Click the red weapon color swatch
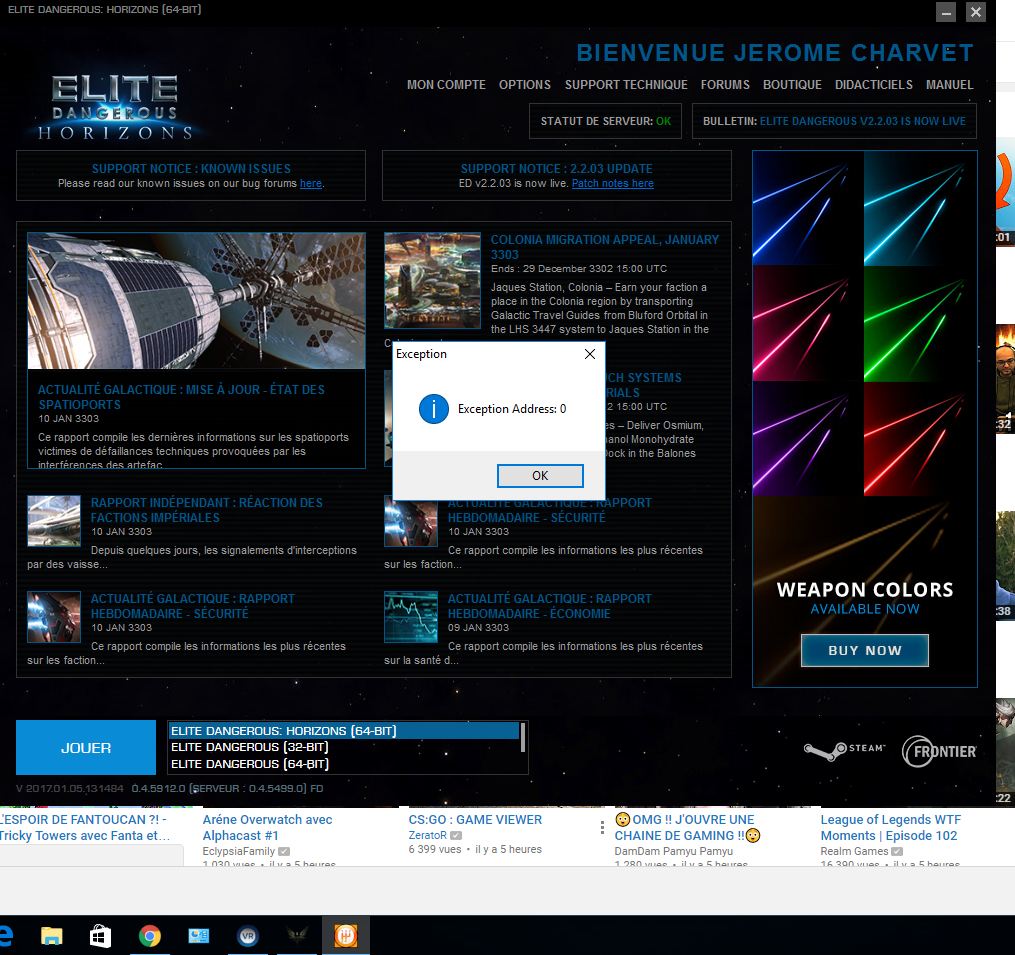The image size is (1015, 955). pyautogui.click(x=920, y=438)
